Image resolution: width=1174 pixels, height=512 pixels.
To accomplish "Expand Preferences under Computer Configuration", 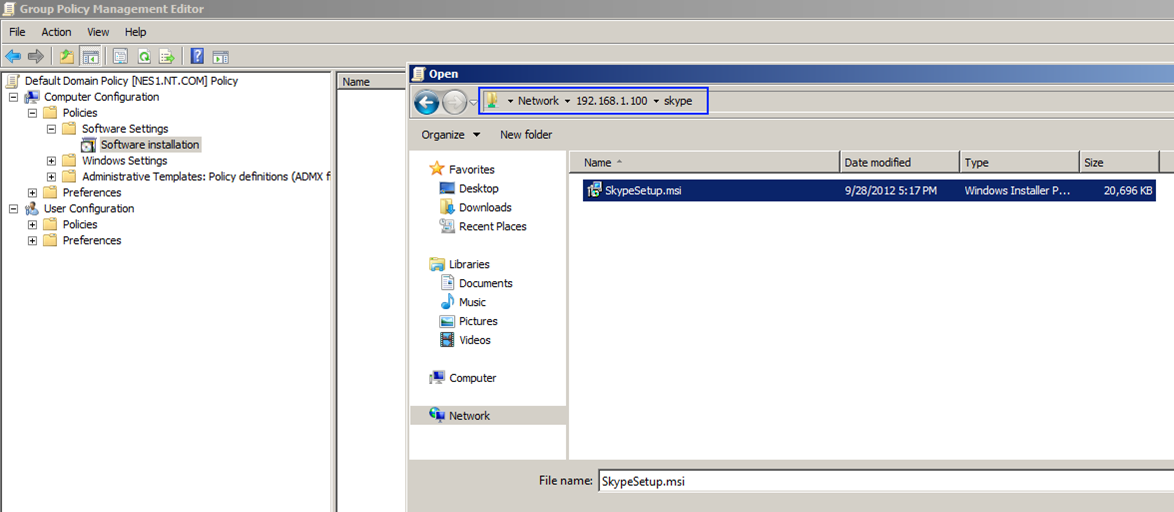I will (x=32, y=192).
